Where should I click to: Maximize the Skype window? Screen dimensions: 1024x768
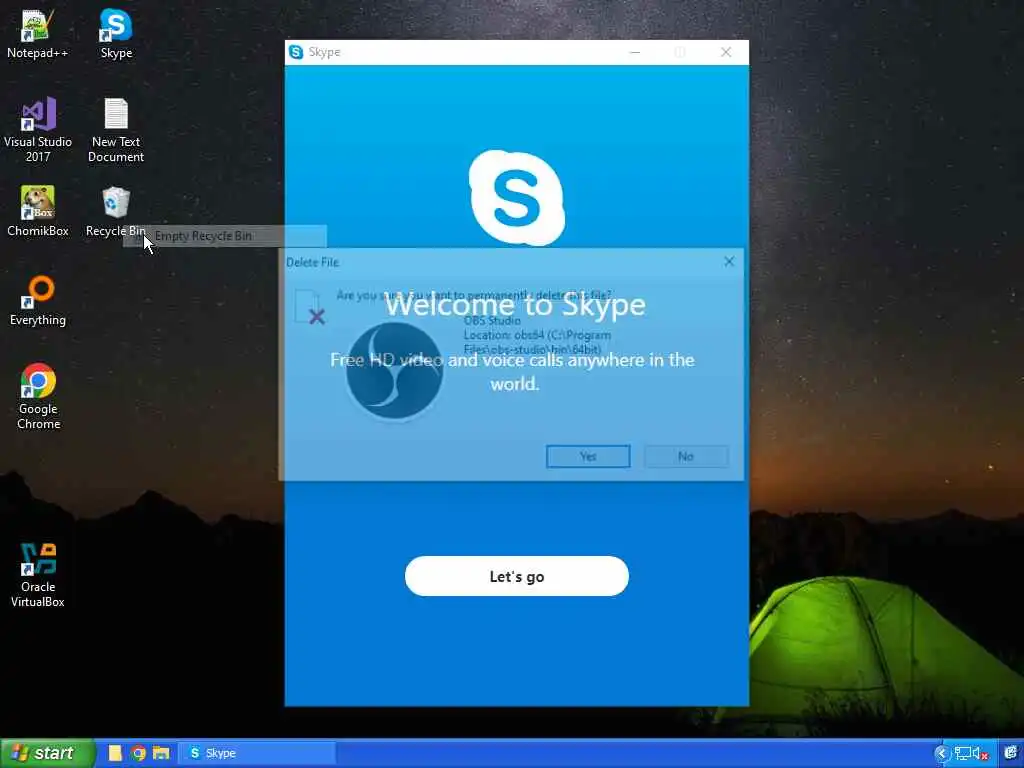pyautogui.click(x=680, y=52)
